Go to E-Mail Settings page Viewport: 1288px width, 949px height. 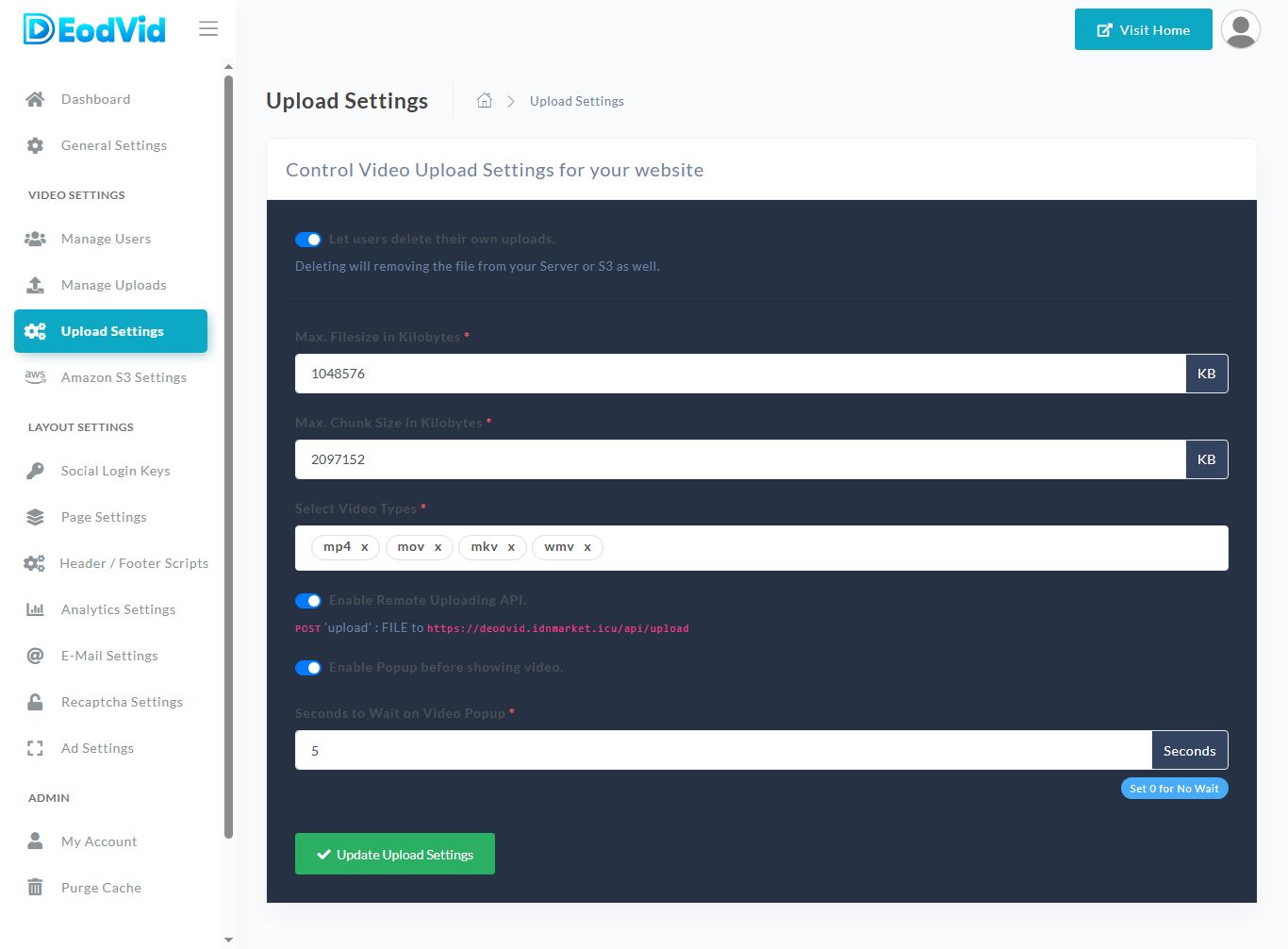(109, 656)
